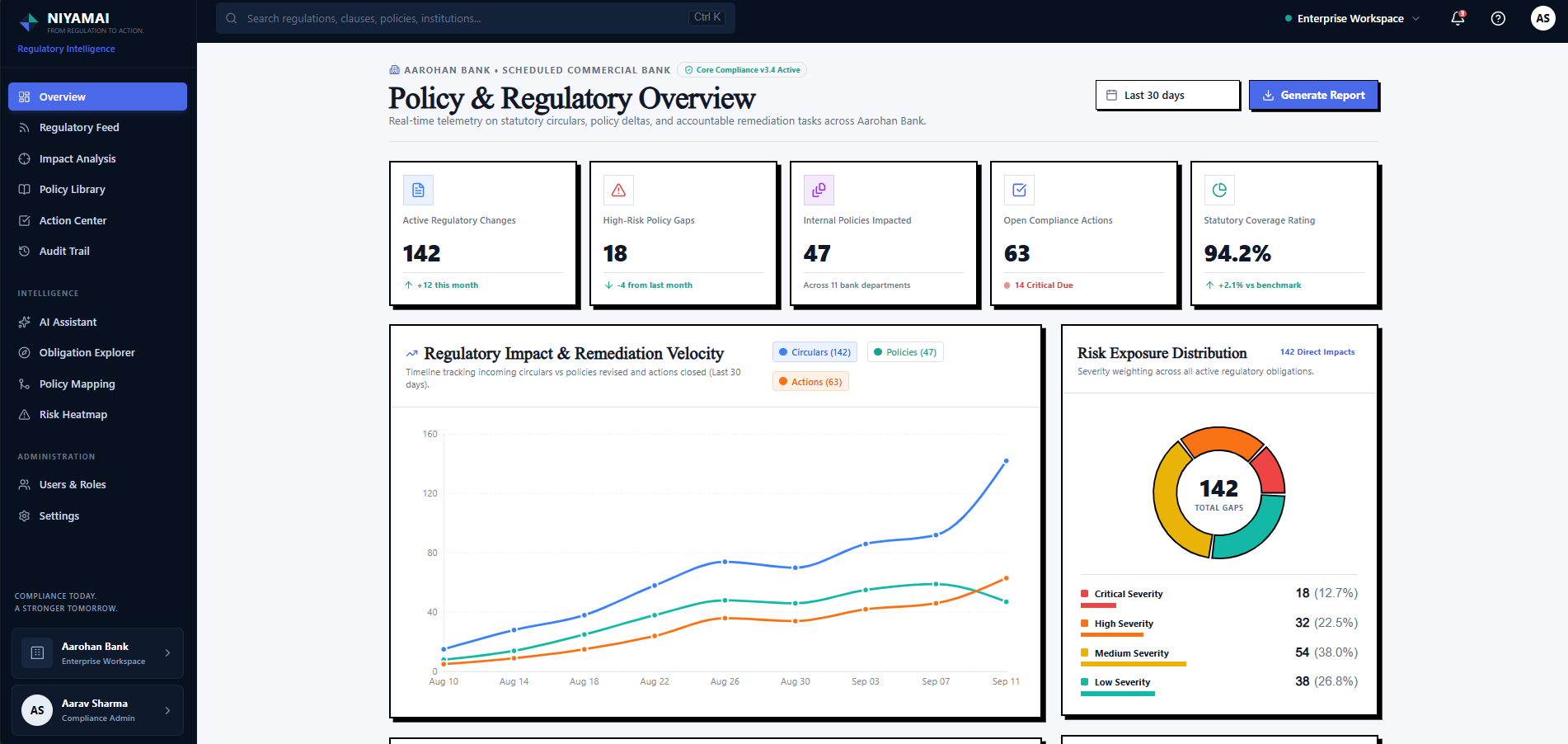Open the Audit Trail page

coord(97,252)
